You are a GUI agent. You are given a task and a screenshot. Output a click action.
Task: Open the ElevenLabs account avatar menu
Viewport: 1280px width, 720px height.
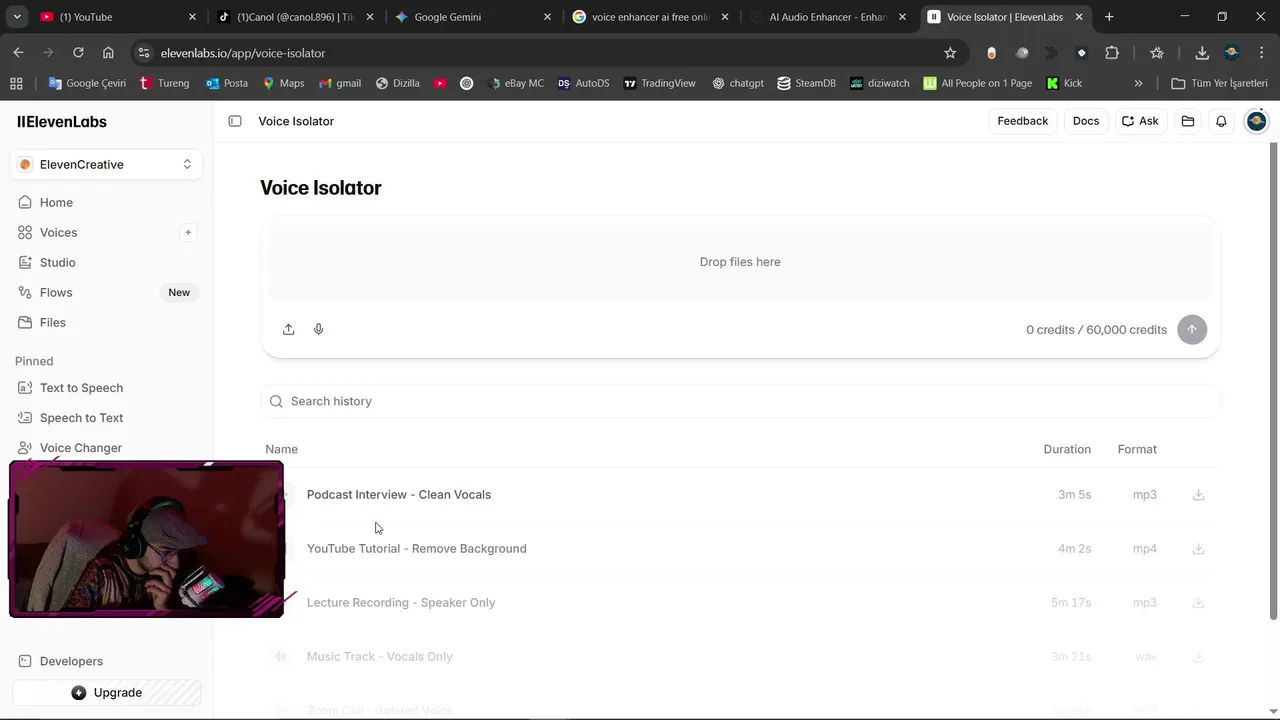click(x=1256, y=121)
